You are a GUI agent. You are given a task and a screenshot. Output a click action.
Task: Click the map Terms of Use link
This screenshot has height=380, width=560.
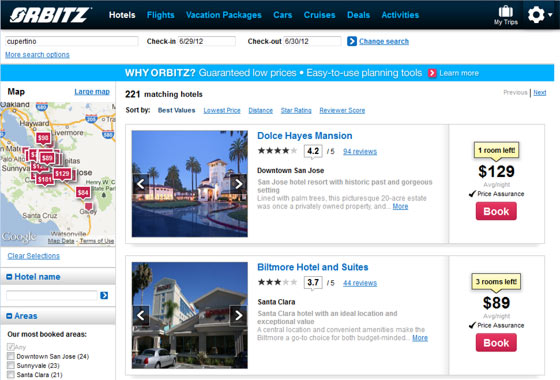point(97,241)
